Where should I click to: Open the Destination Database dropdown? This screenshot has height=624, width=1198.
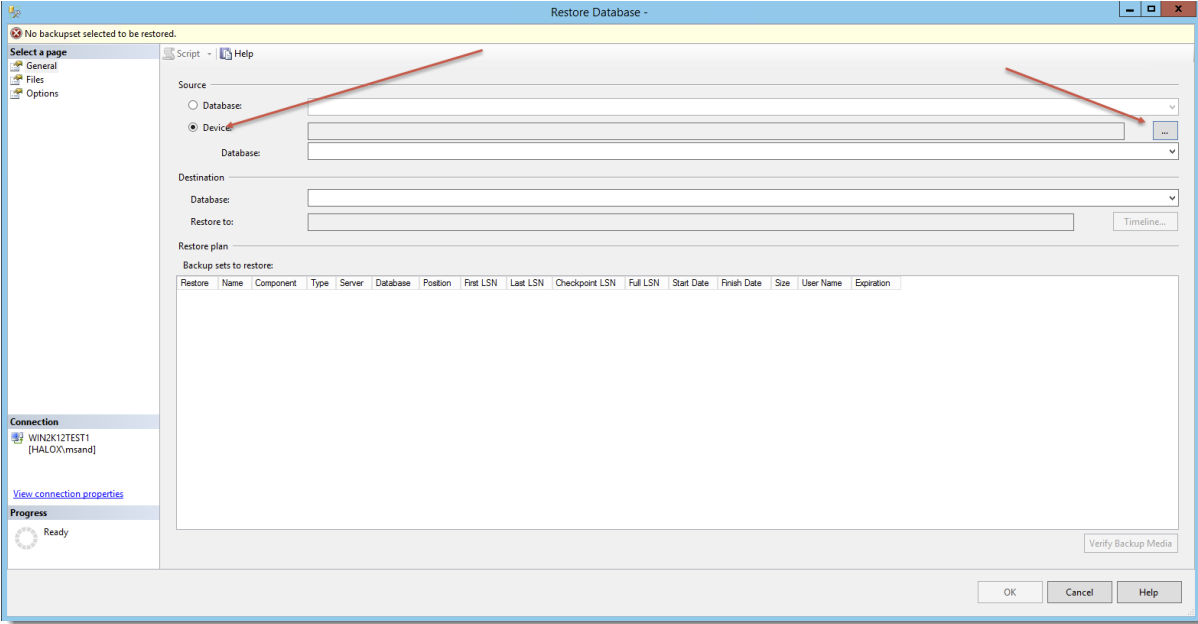[1171, 199]
